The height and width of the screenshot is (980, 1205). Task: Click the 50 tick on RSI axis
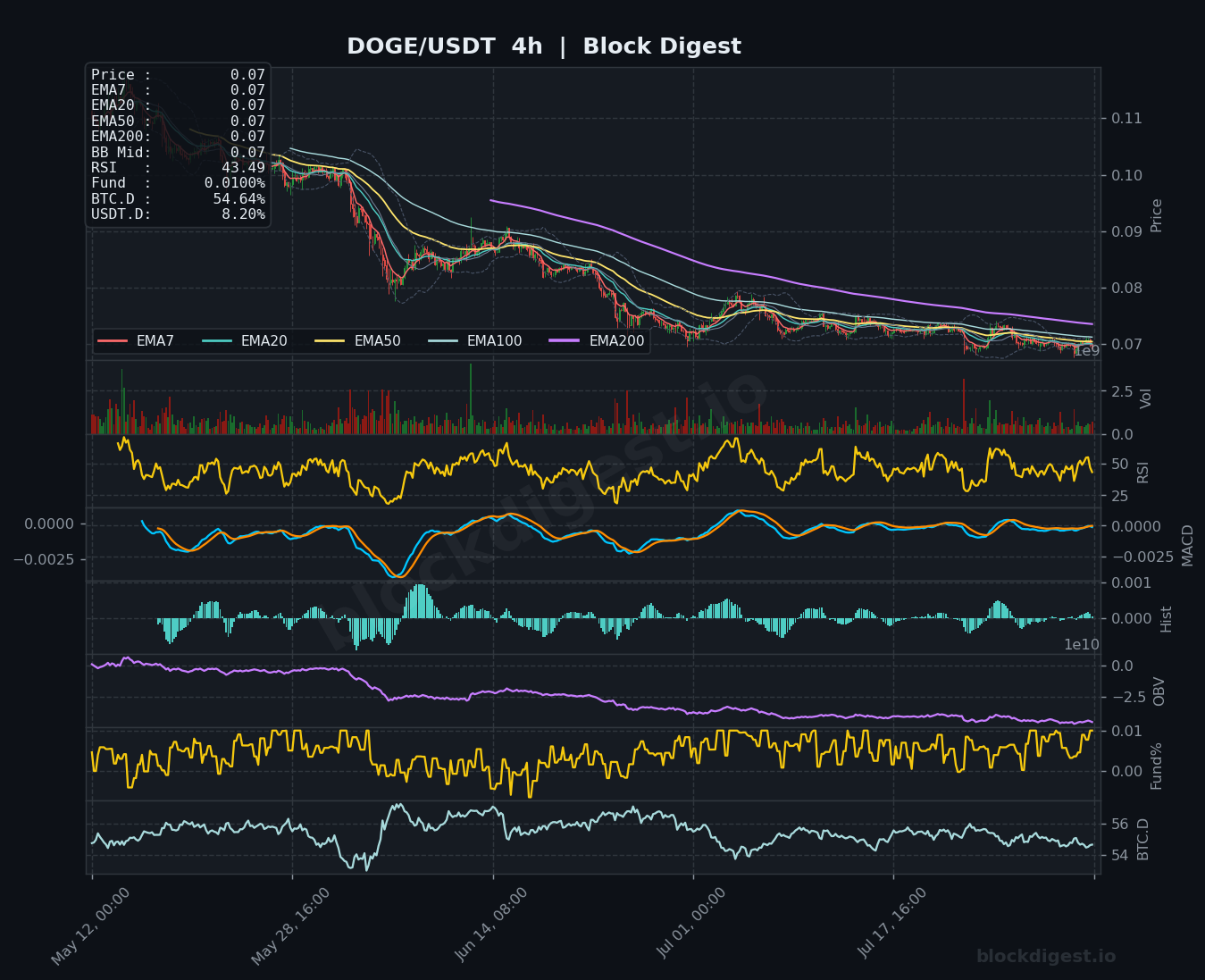point(1120,464)
